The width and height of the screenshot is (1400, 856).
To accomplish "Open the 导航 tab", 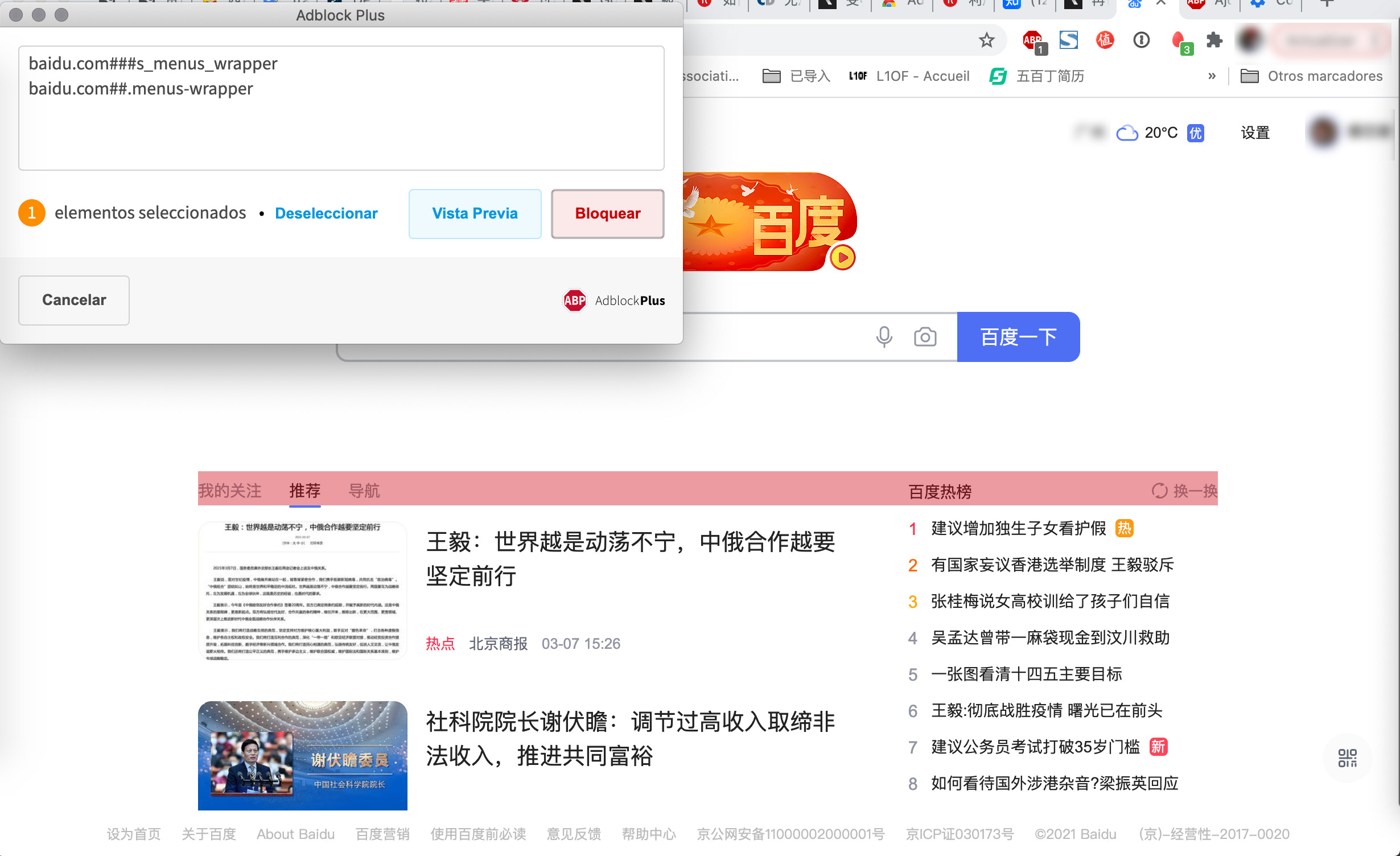I will click(x=365, y=490).
